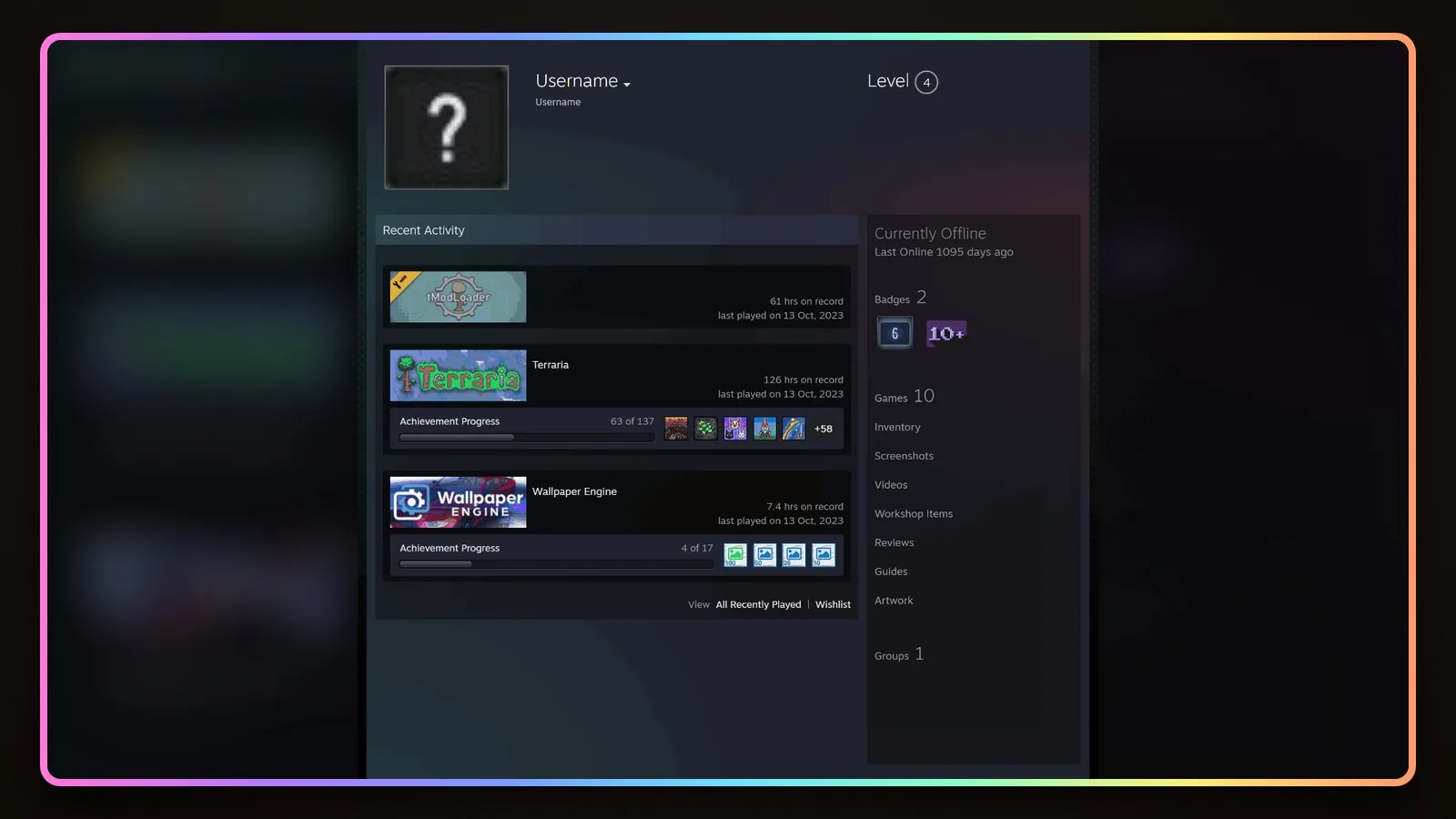Click the Wallpaper Engine achievement progress bar
Screen dimensions: 1456x819
557,564
